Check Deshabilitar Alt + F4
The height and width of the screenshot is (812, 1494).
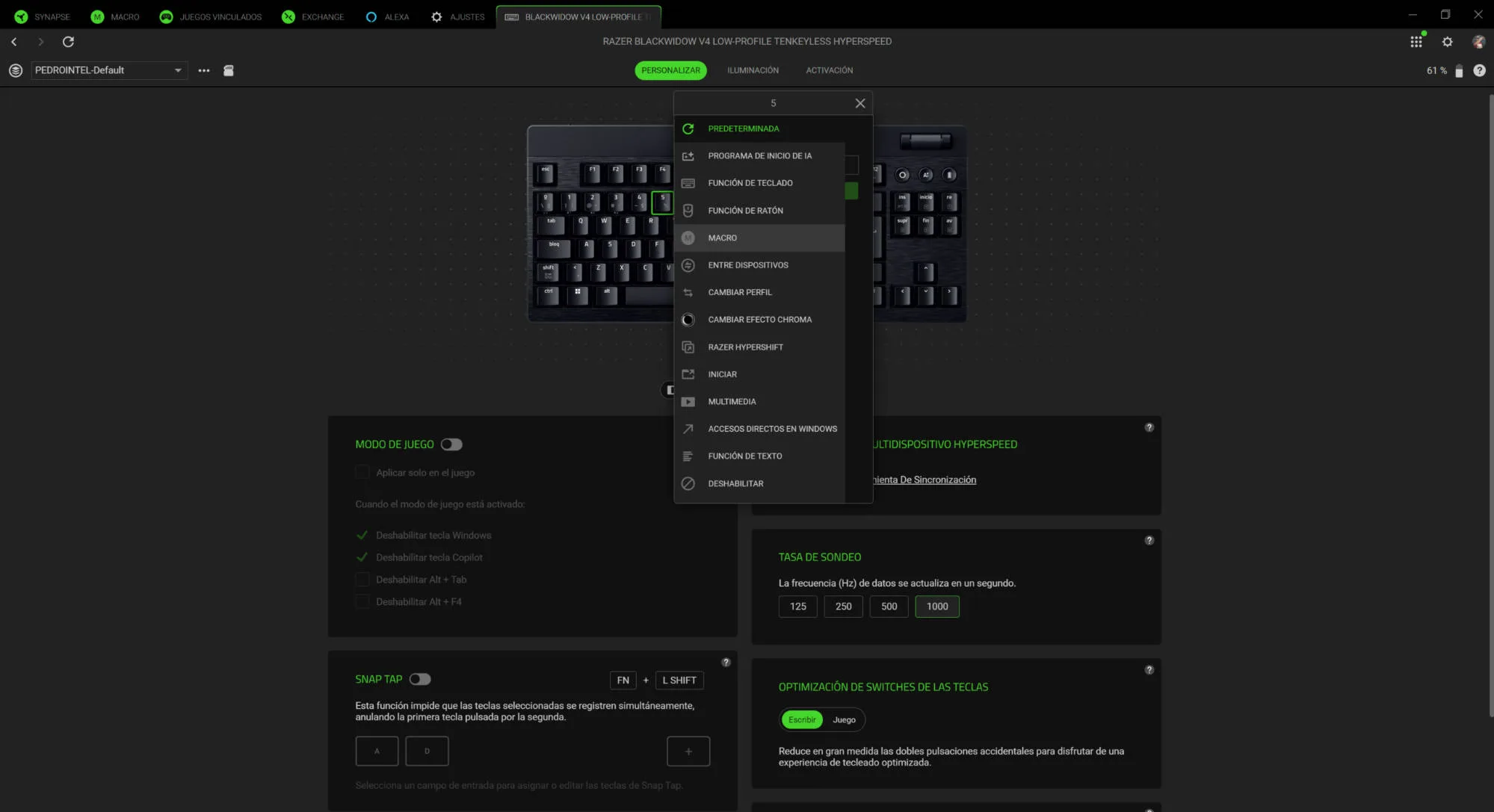click(x=362, y=602)
